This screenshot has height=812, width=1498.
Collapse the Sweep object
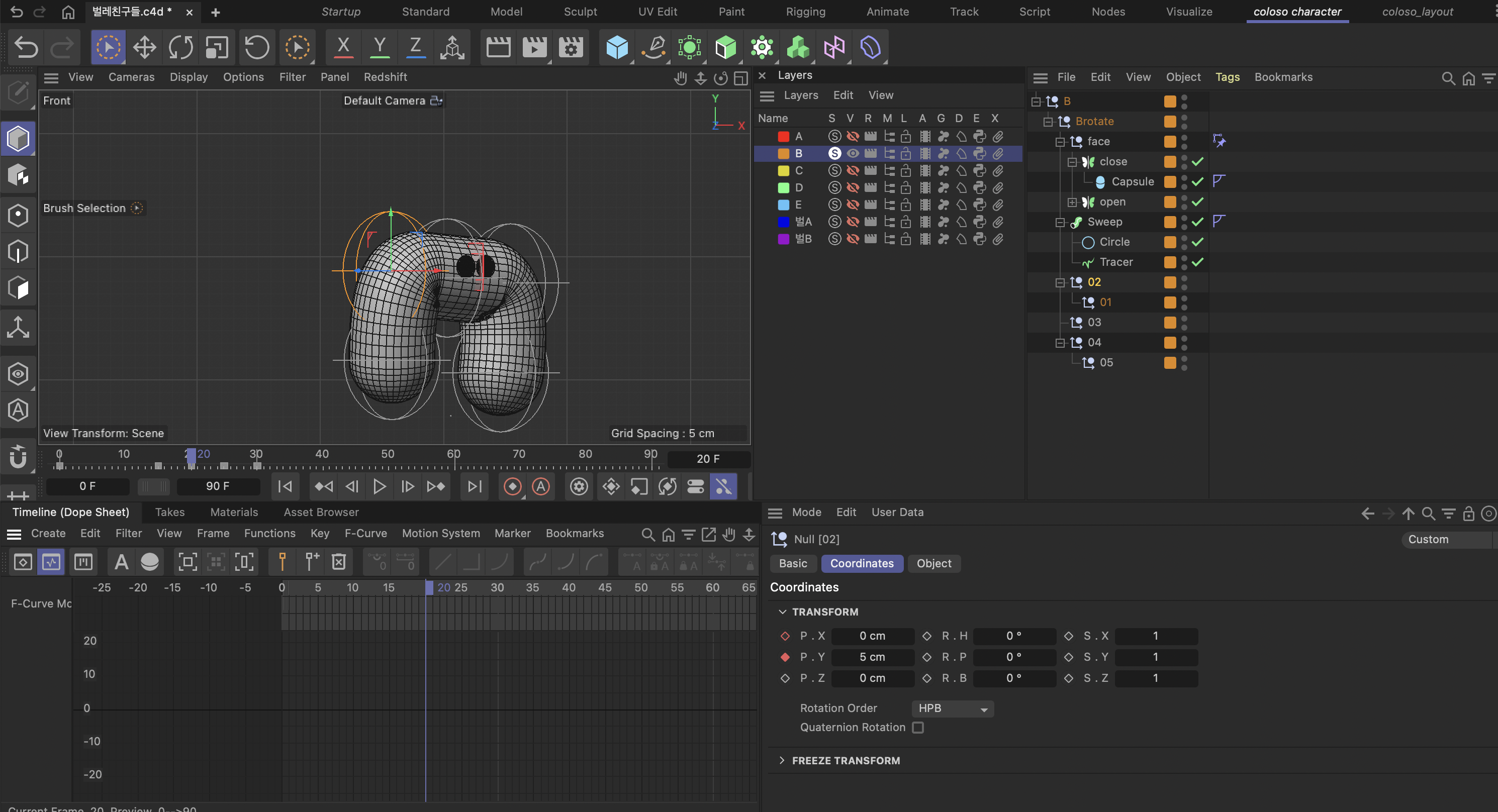click(x=1060, y=222)
